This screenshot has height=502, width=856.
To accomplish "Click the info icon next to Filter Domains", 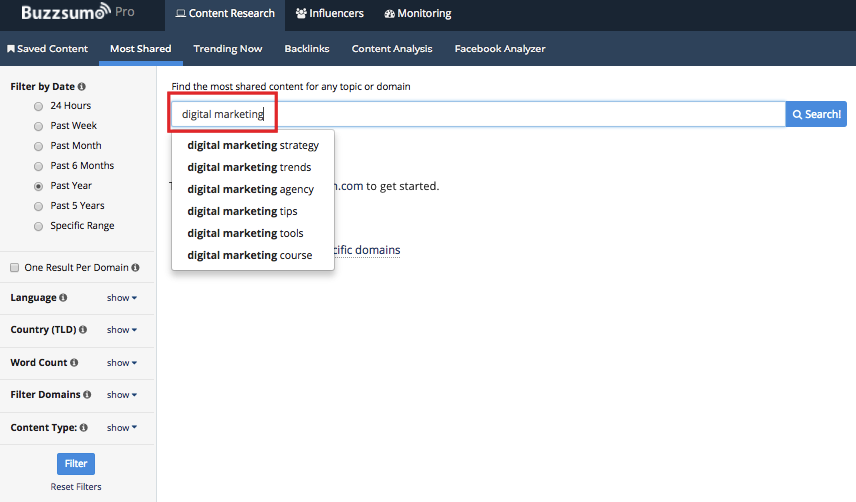I will coord(87,395).
